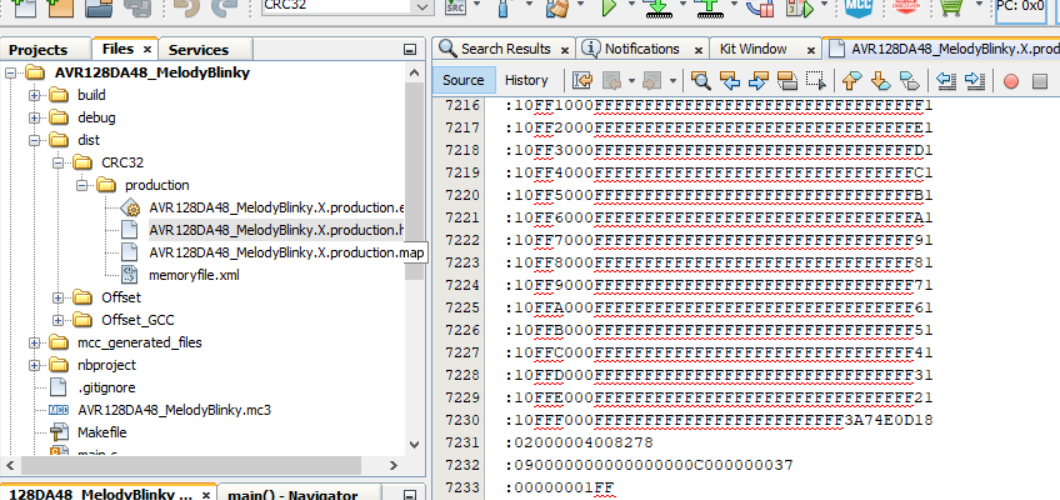1060x500 pixels.
Task: Click the Shift Line Right icon
Action: pyautogui.click(x=975, y=81)
